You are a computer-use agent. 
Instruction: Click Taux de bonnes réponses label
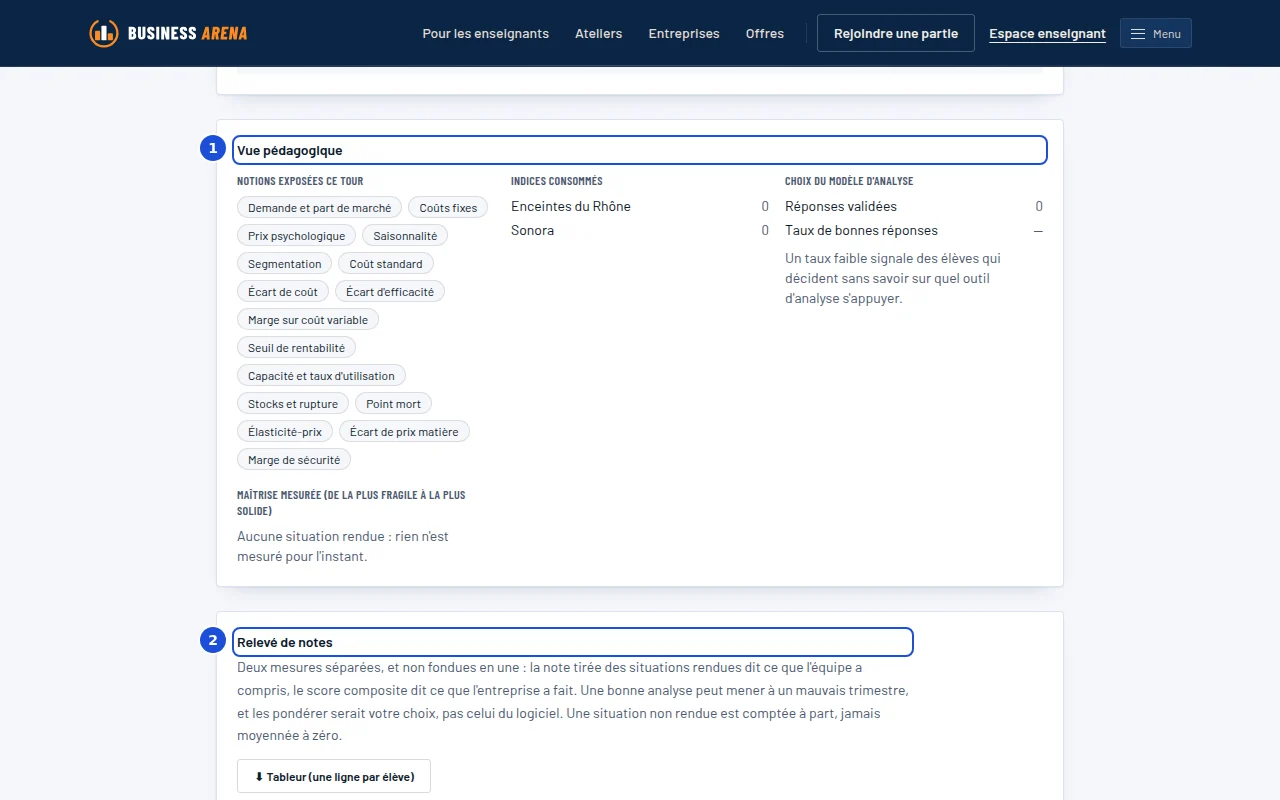(x=861, y=230)
